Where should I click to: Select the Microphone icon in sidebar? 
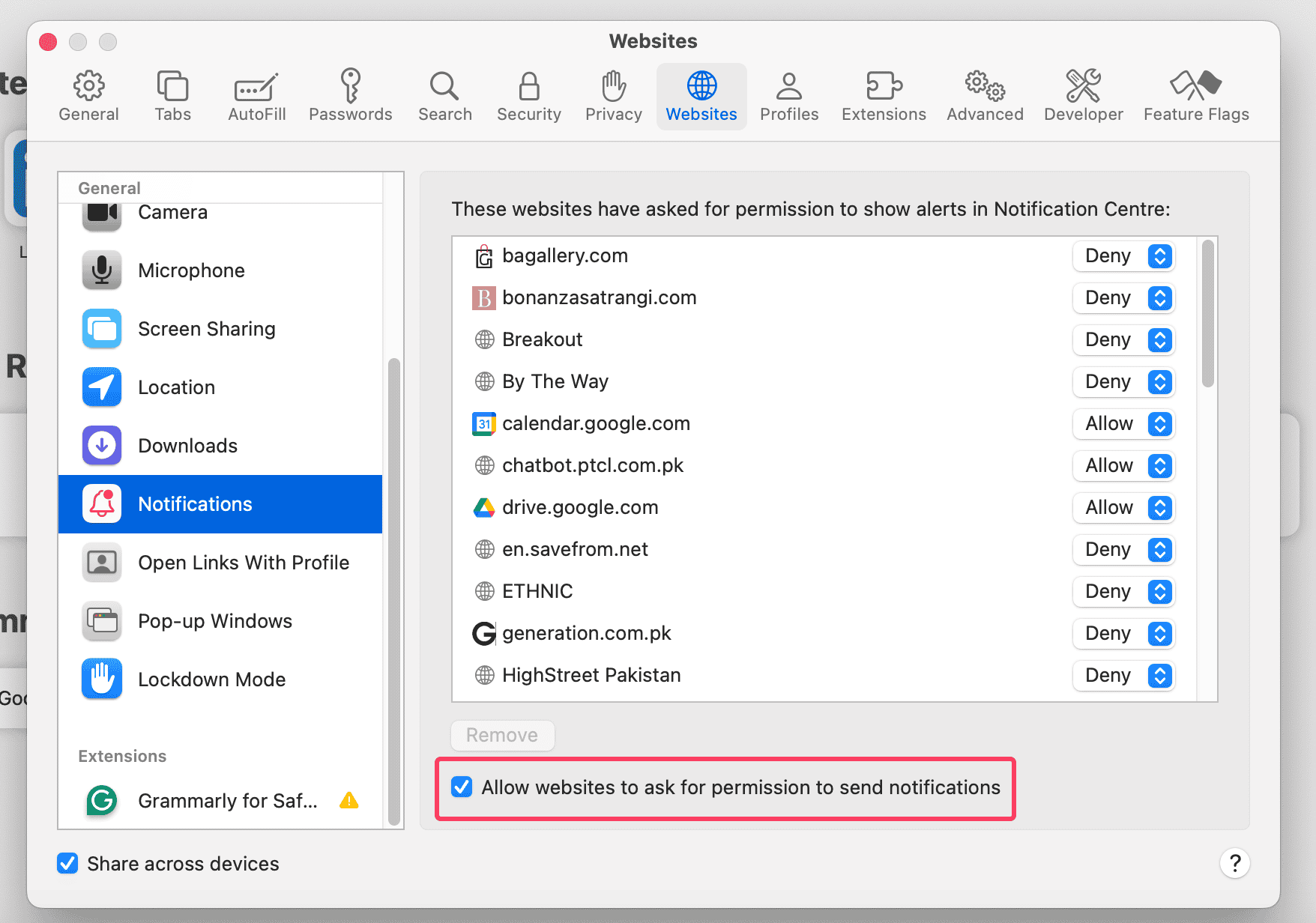(x=102, y=270)
